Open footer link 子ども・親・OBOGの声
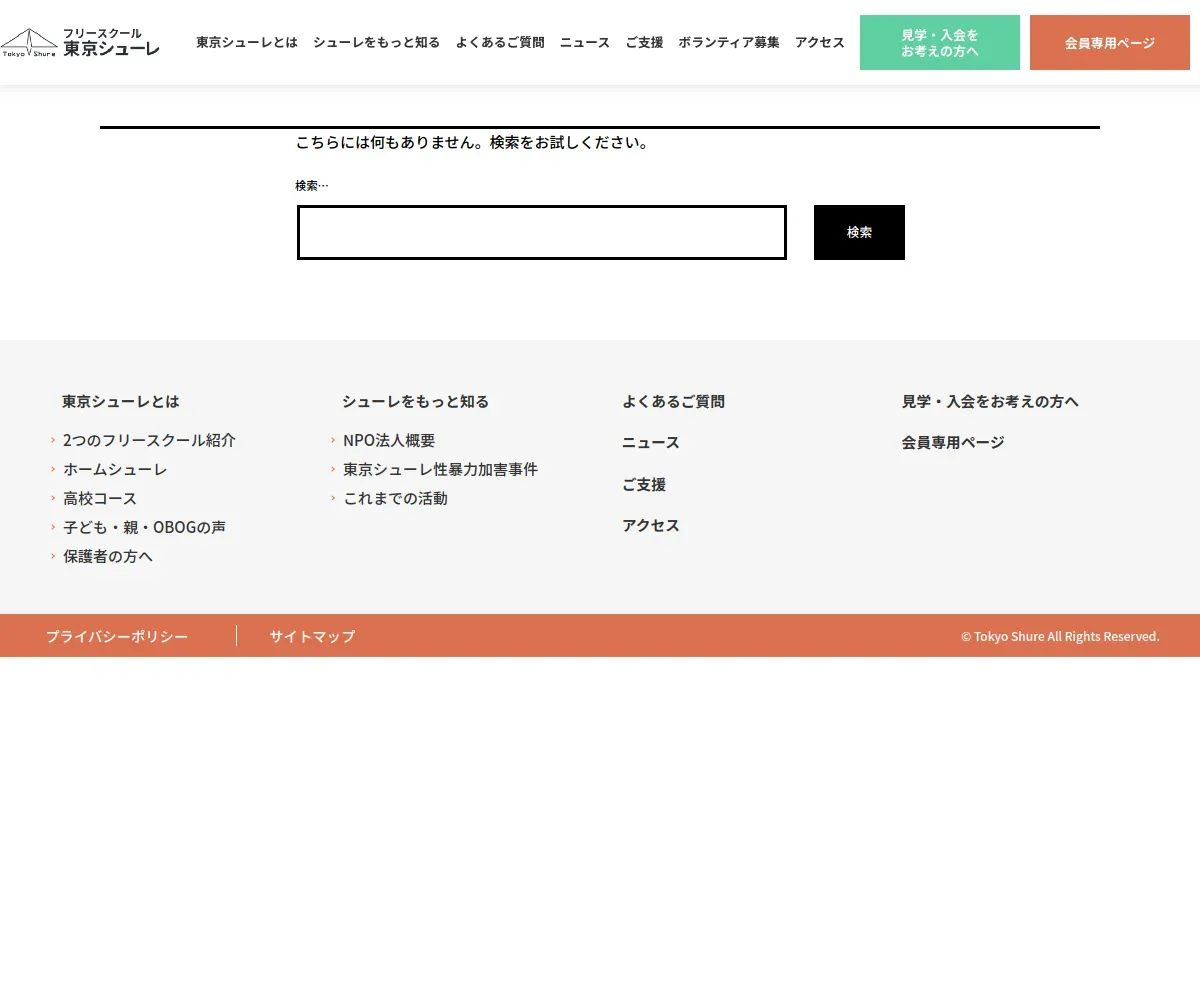1200x1000 pixels. [x=144, y=527]
